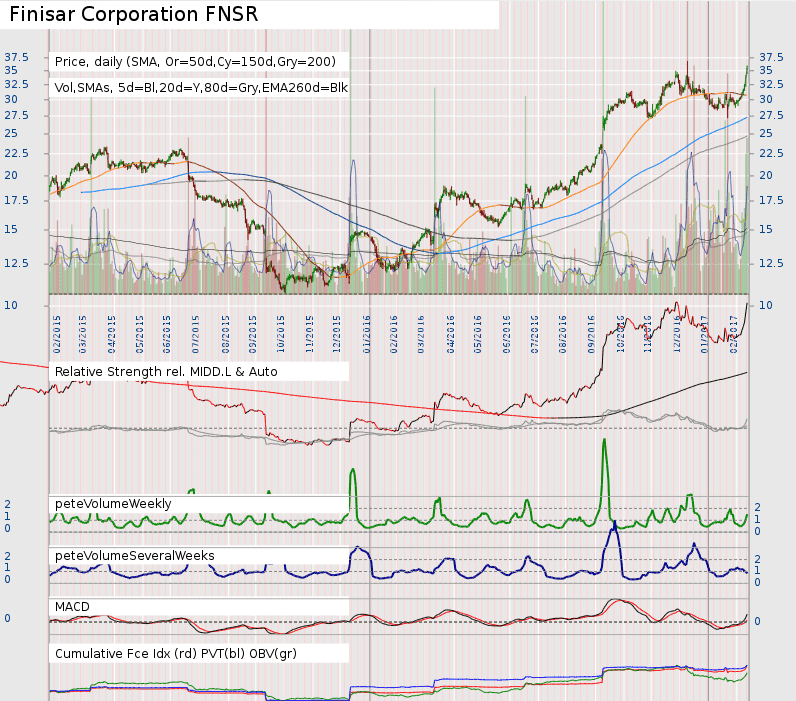Click the blue peteVolumeSeveralWeeks peak near 10/2016
796x701 pixels.
click(614, 526)
